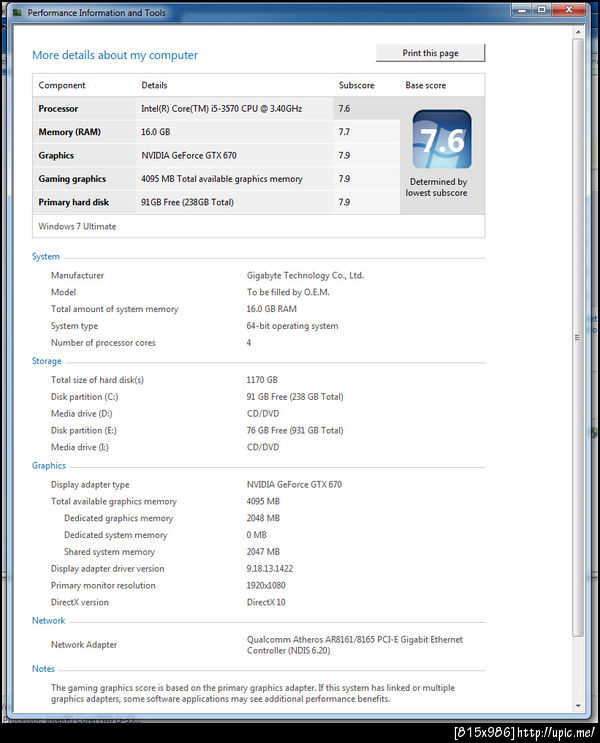Click the Display adapter type label
The height and width of the screenshot is (743, 600).
(90, 485)
